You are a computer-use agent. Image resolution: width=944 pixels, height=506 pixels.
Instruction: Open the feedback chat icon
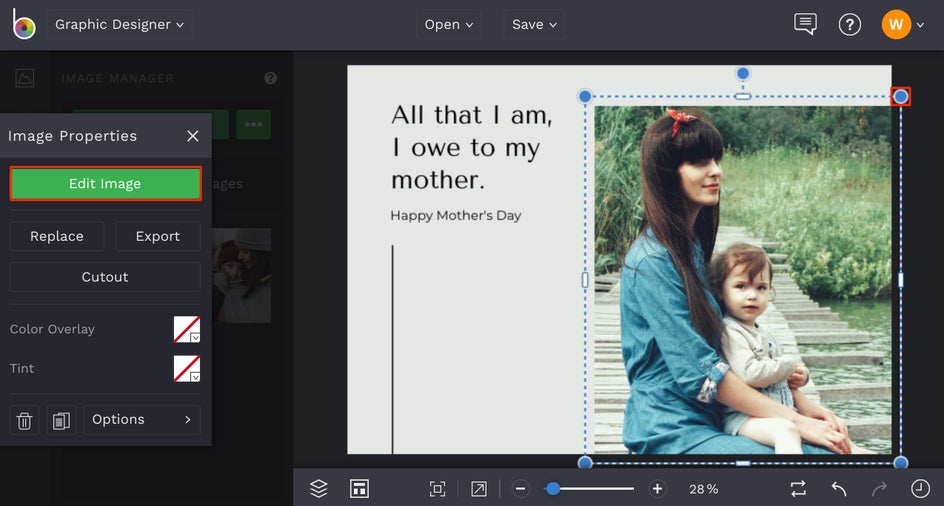click(x=805, y=24)
